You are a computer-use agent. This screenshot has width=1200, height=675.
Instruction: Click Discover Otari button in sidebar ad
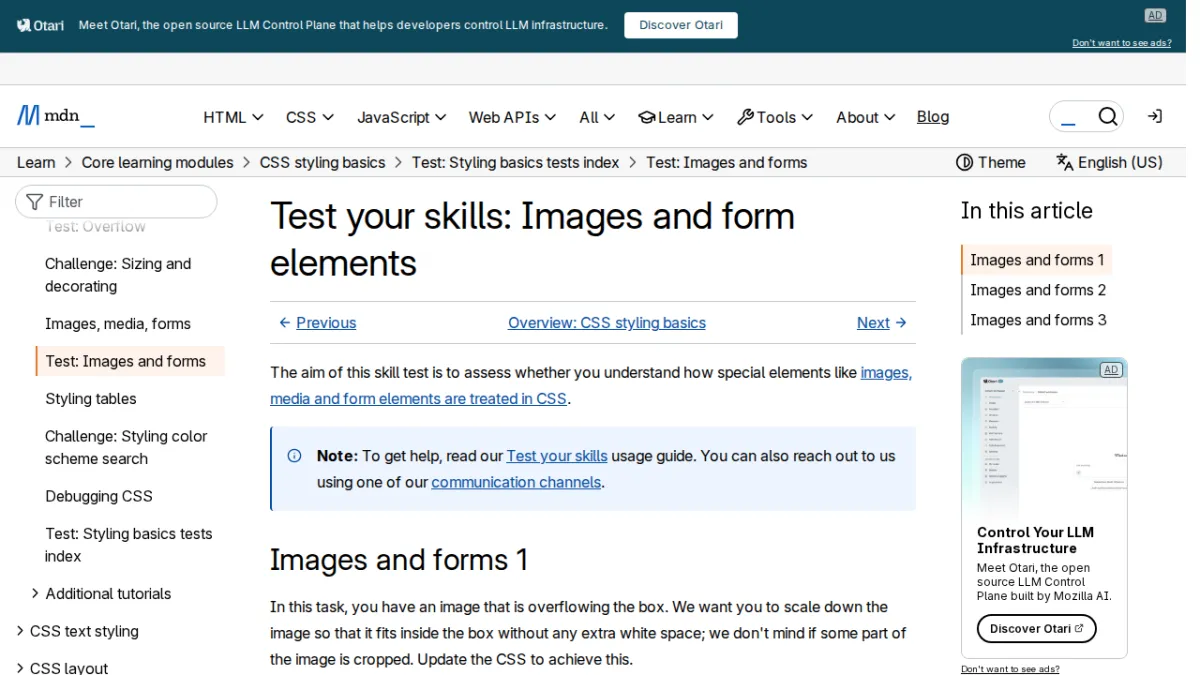tap(1037, 629)
